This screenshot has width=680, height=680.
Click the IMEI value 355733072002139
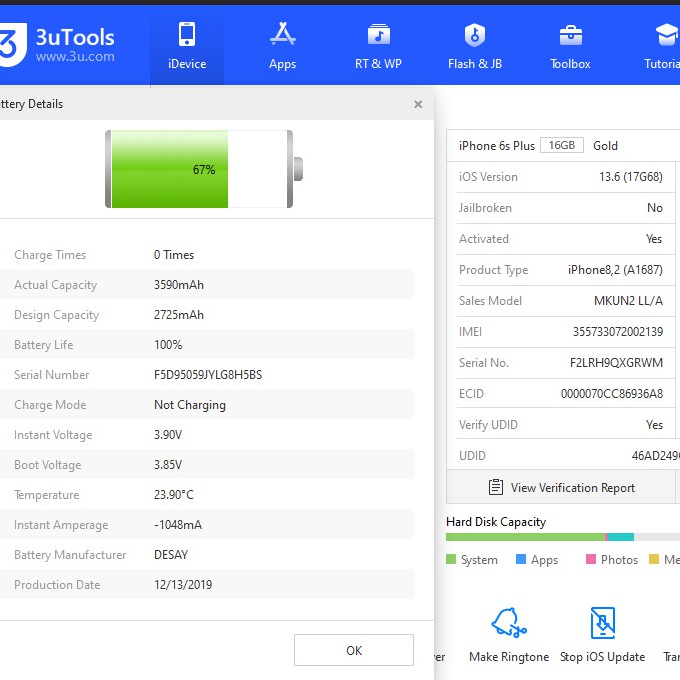coord(618,332)
